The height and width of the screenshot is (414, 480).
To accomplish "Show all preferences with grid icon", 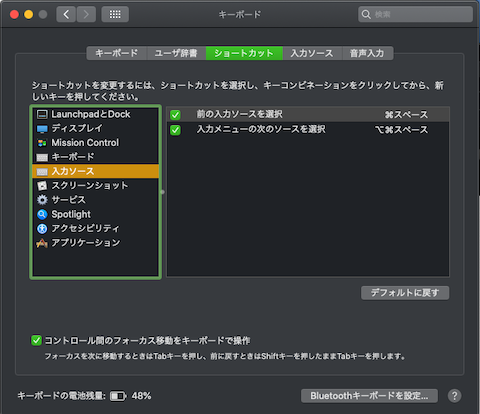I will [x=115, y=14].
